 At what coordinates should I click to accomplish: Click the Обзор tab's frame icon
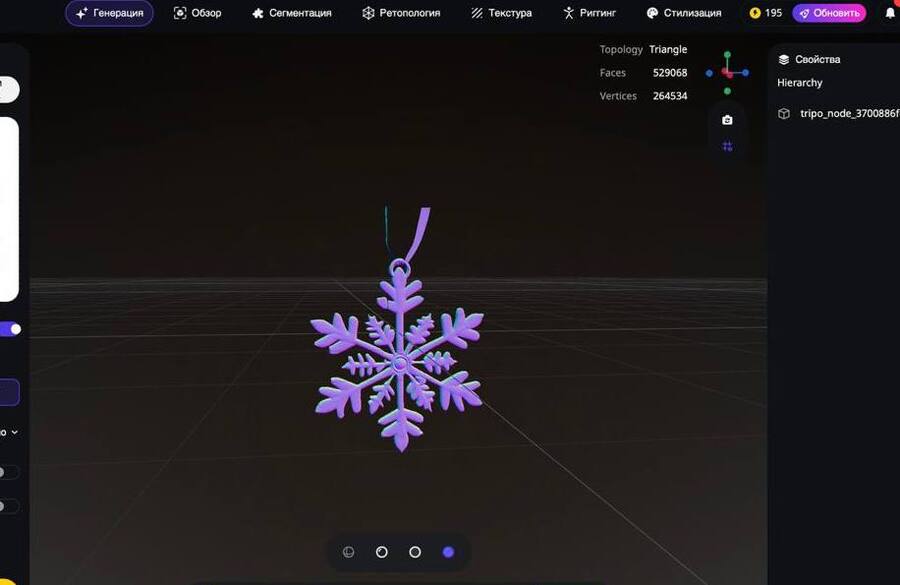[x=180, y=13]
